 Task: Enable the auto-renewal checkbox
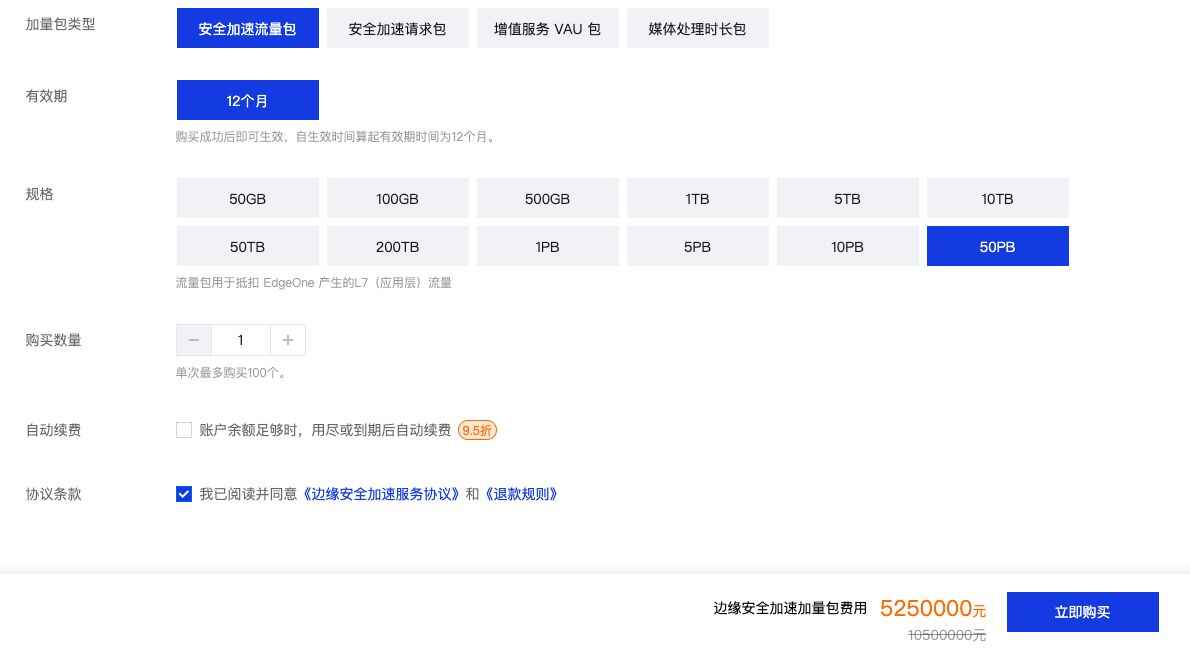[x=184, y=430]
